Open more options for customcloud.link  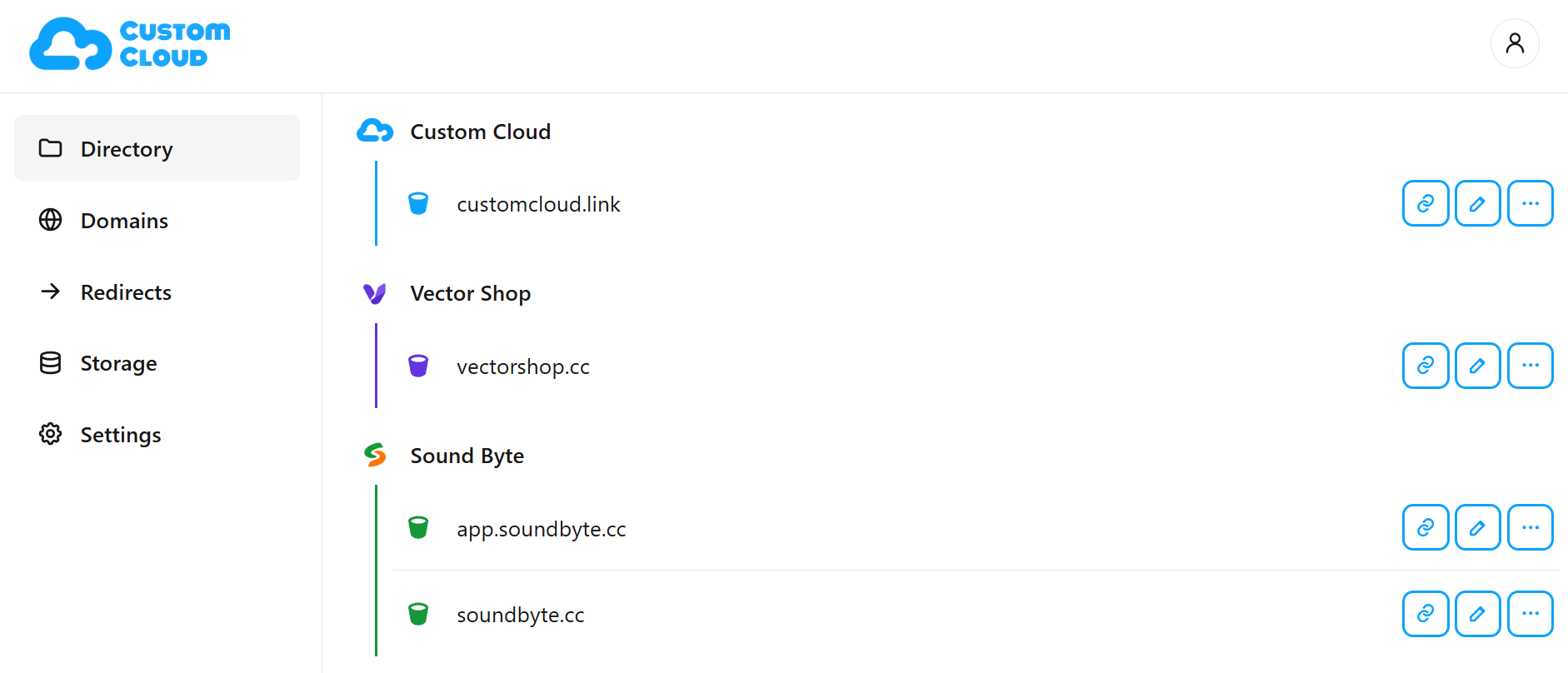coord(1531,203)
